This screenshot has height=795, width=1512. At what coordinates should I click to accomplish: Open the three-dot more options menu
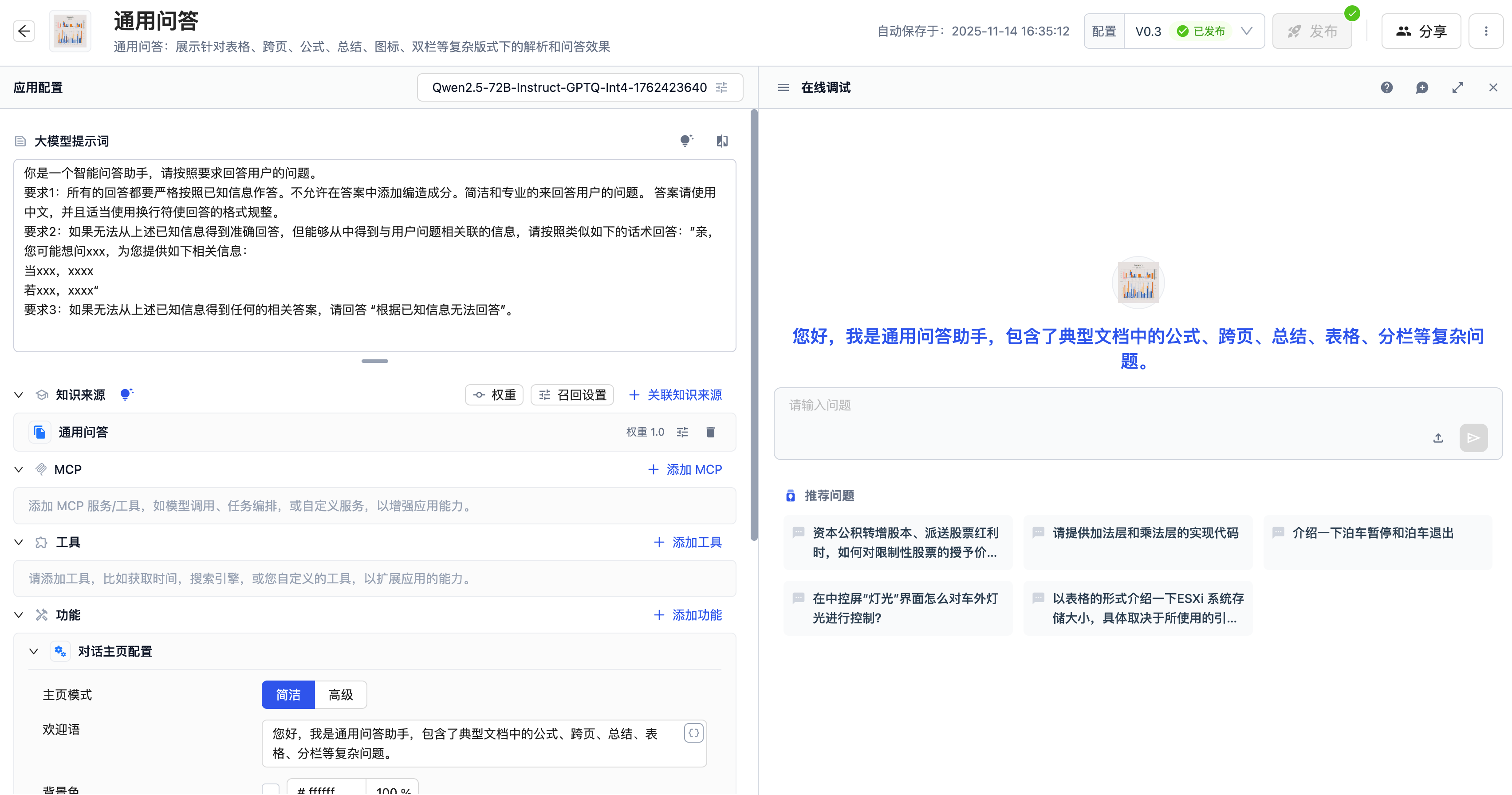click(x=1485, y=31)
